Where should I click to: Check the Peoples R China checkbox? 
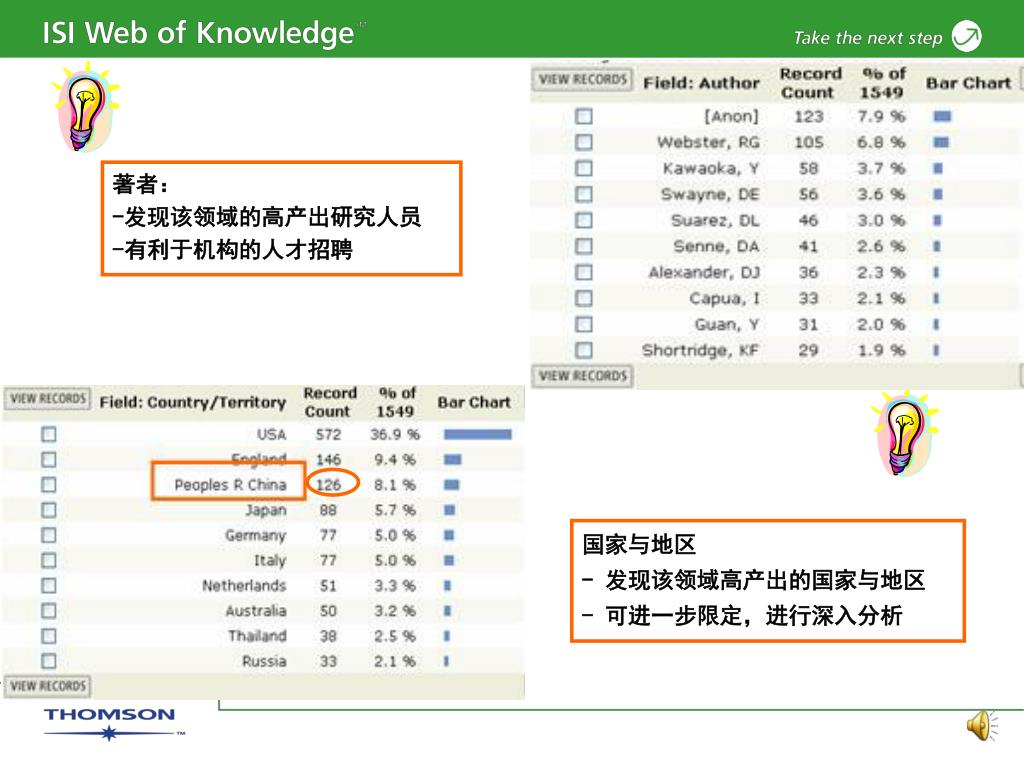pyautogui.click(x=49, y=485)
